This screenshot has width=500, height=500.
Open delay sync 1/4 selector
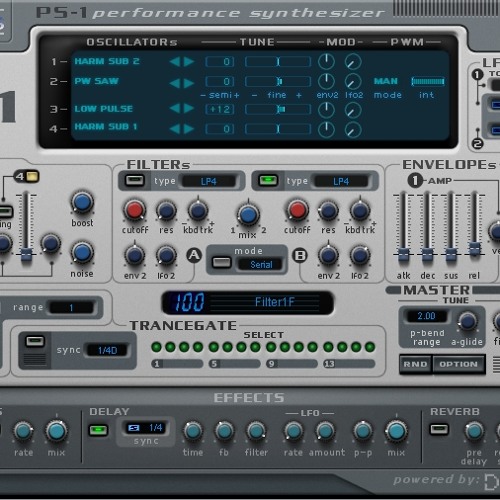coord(147,428)
